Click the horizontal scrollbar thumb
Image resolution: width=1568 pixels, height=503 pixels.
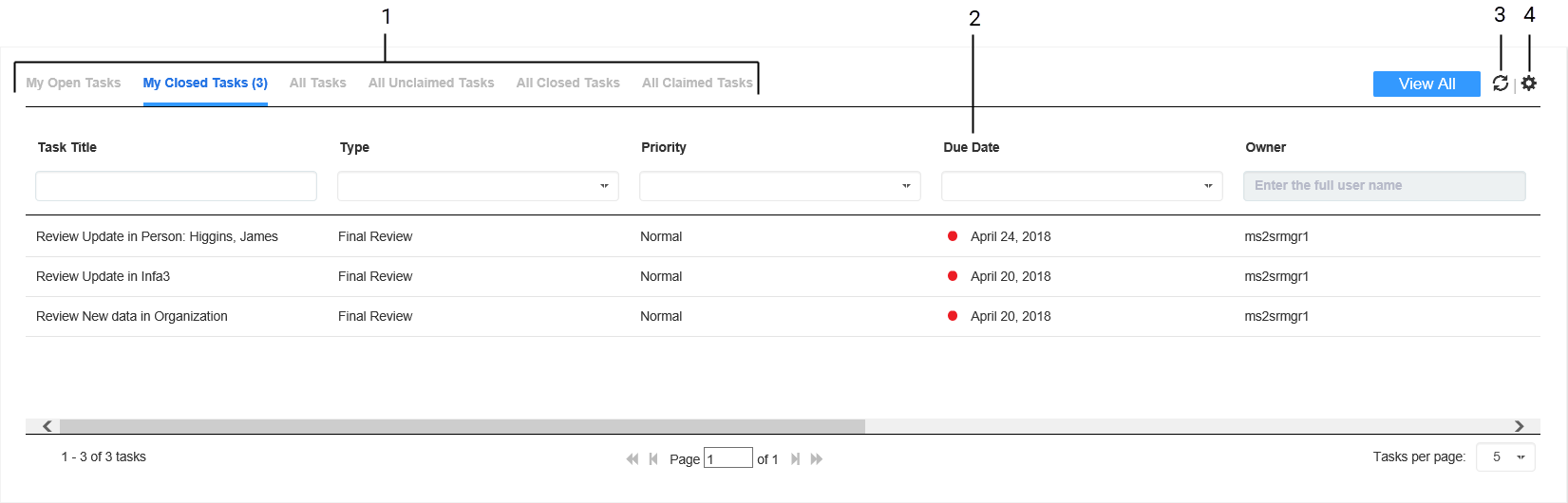462,426
